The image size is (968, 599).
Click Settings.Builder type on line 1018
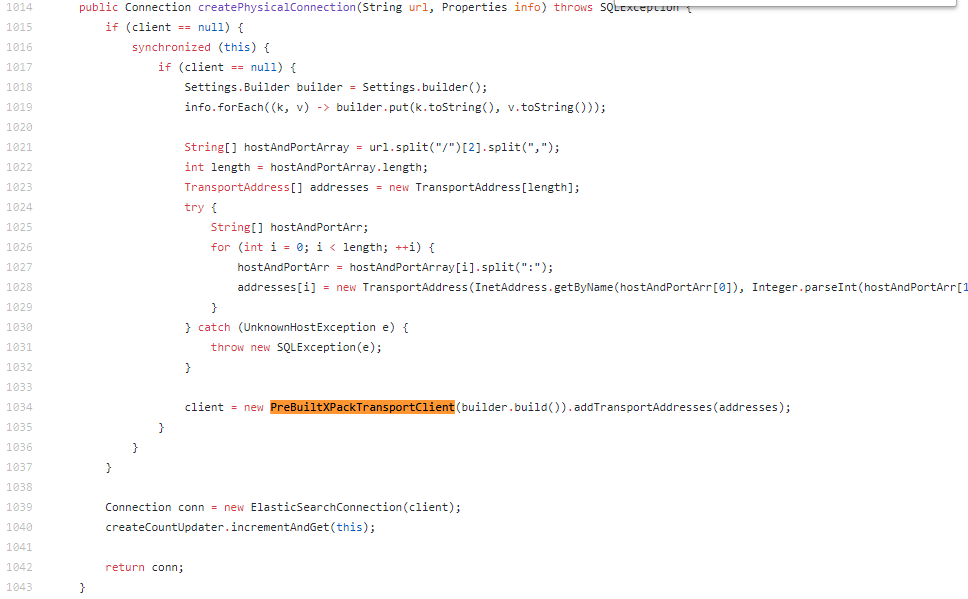click(237, 87)
